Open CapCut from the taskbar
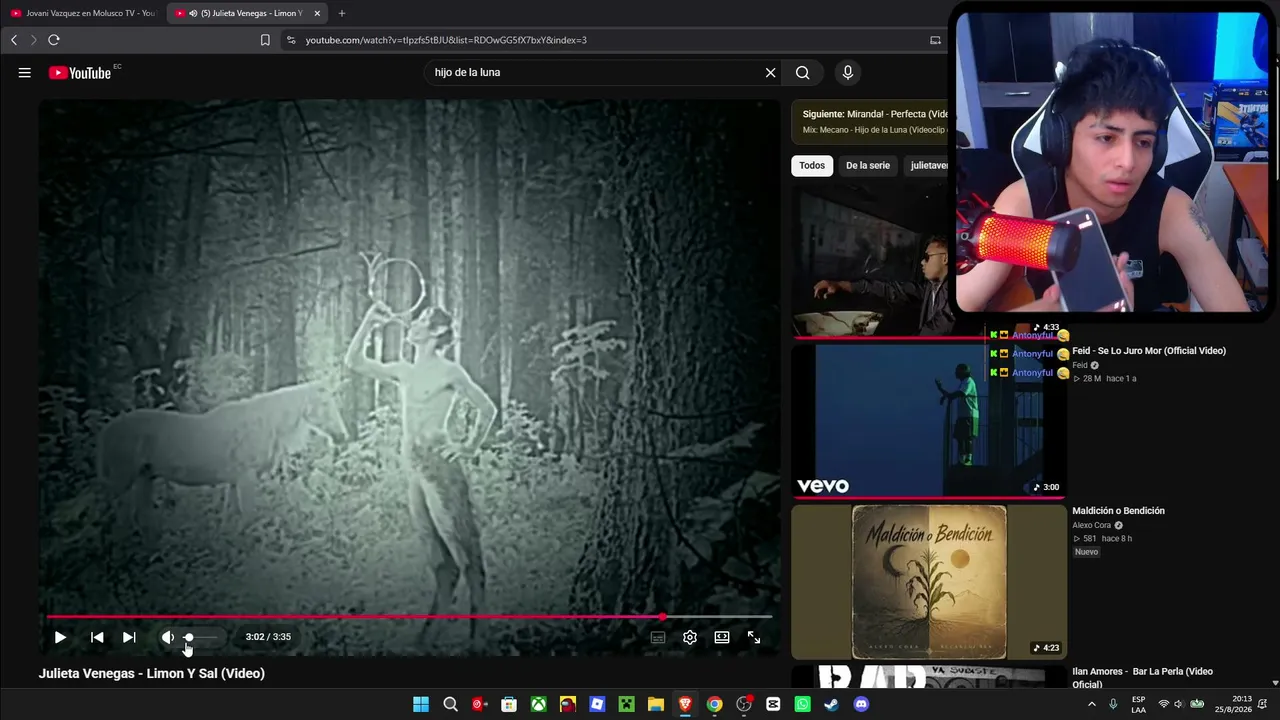1280x720 pixels. pyautogui.click(x=773, y=704)
